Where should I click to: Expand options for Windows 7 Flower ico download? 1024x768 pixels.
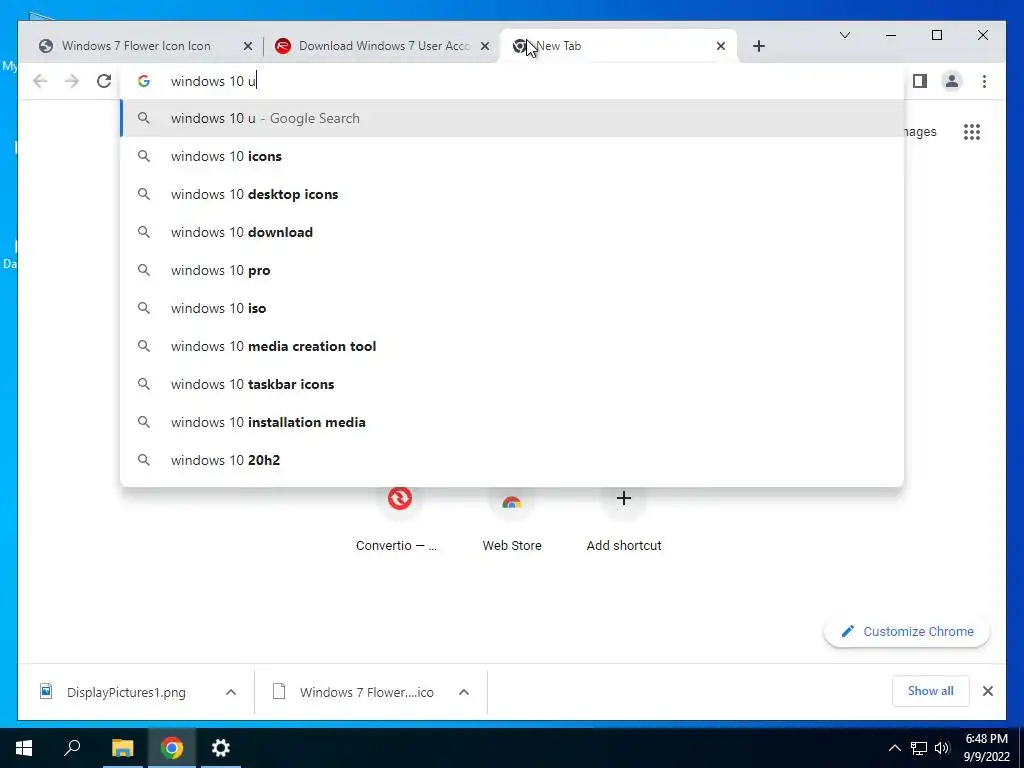click(464, 692)
